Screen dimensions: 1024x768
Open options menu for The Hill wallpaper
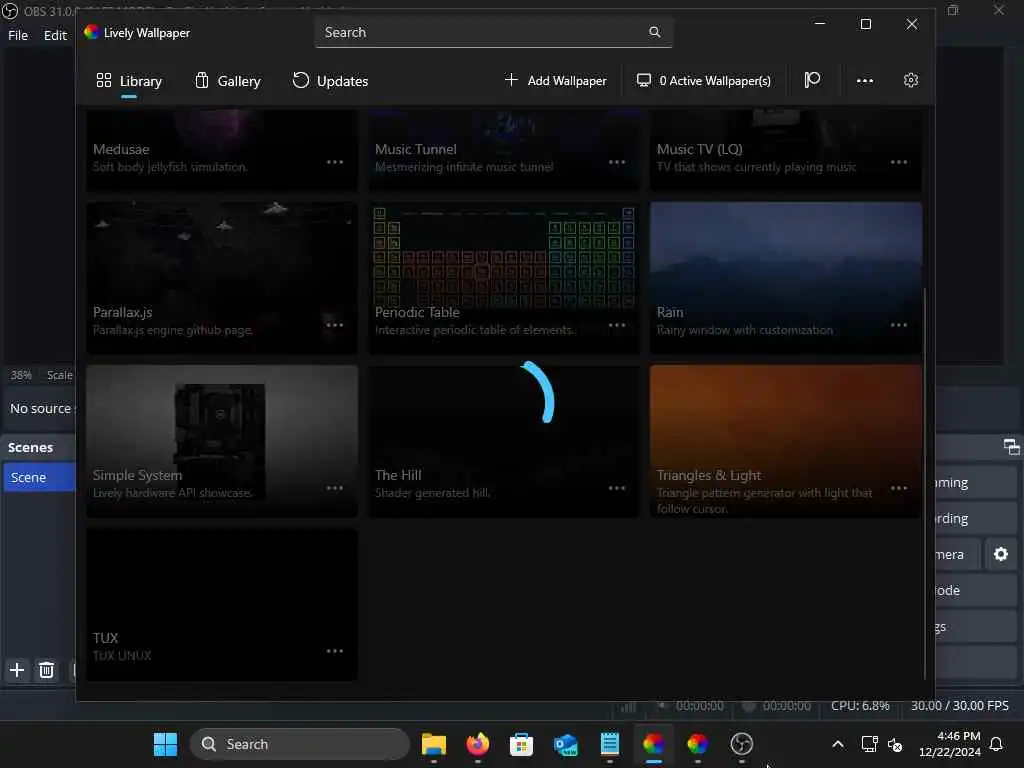617,488
